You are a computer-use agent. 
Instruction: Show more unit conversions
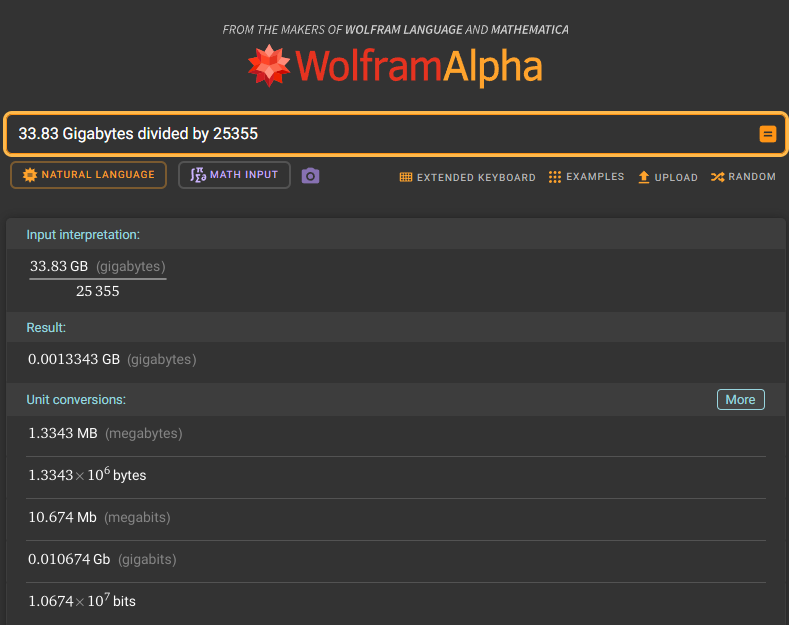click(x=741, y=400)
